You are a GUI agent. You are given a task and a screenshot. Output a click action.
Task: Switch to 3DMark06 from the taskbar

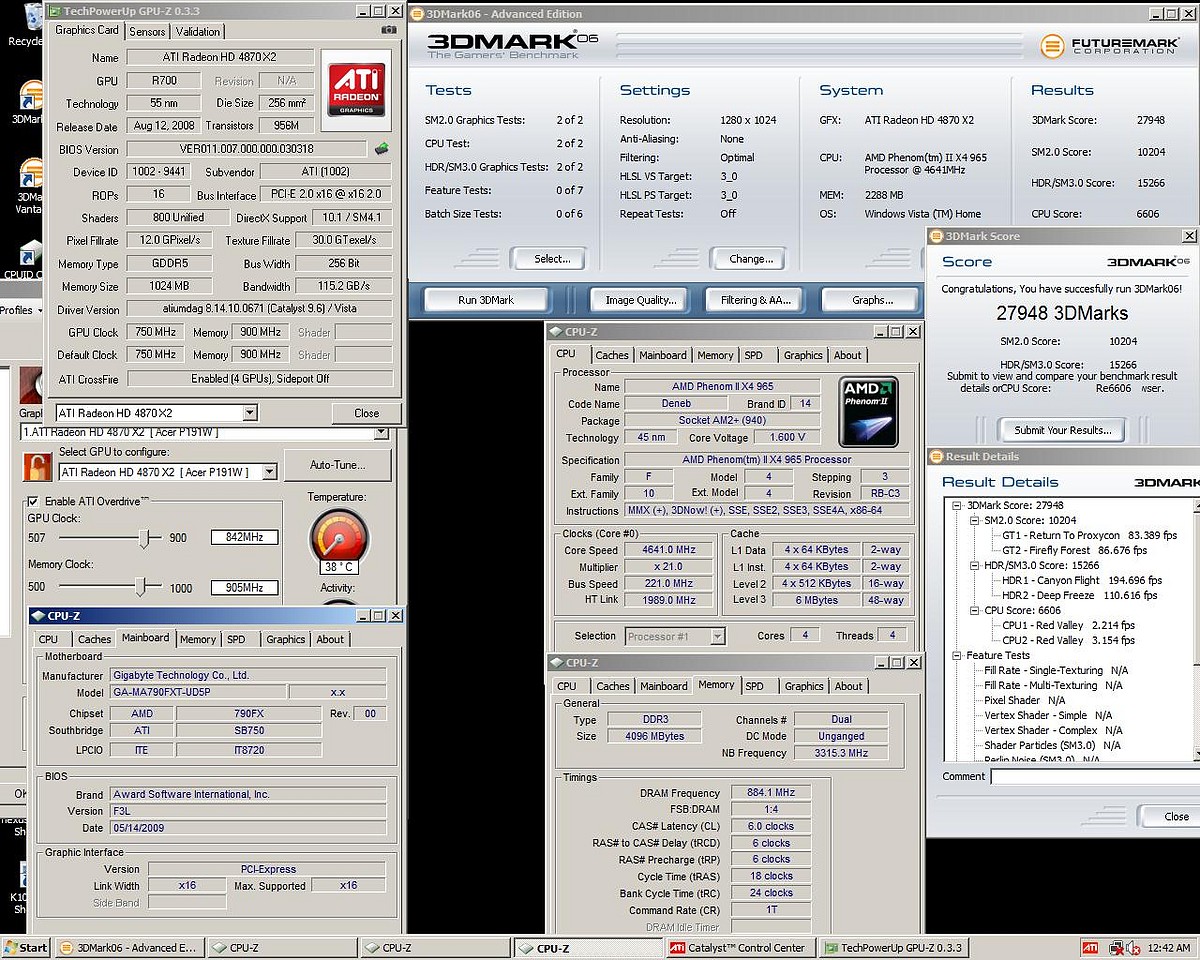click(x=128, y=948)
